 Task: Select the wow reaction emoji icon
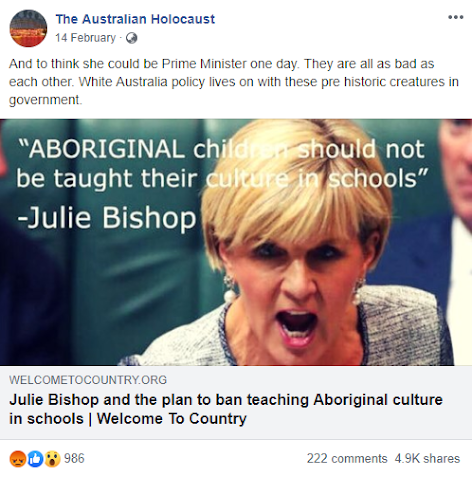pyautogui.click(x=52, y=459)
